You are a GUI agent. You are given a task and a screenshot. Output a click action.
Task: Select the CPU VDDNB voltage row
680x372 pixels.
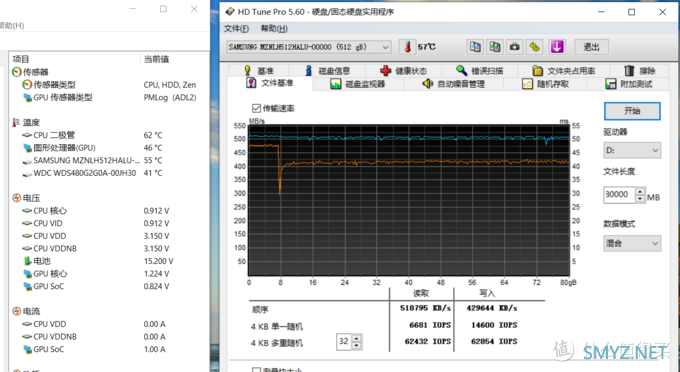(x=110, y=248)
